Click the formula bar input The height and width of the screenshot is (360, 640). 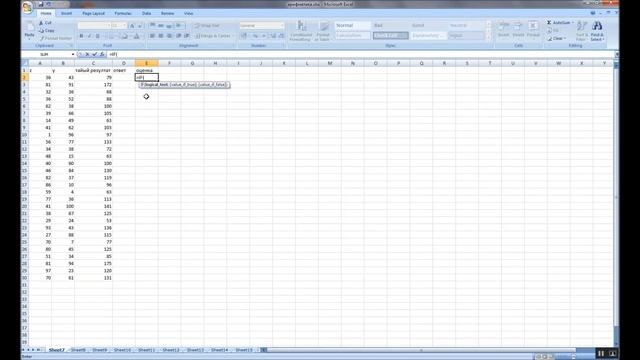coord(360,54)
